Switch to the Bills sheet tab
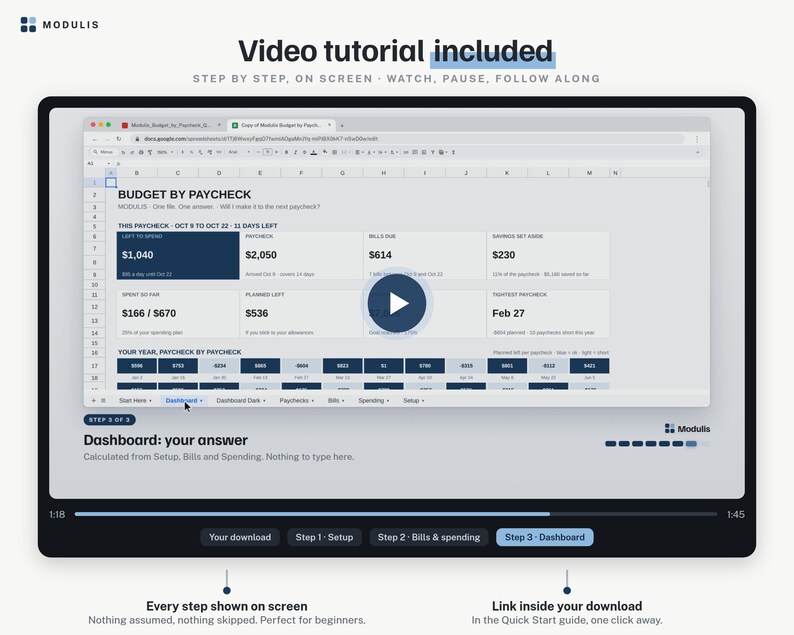Image resolution: width=794 pixels, height=635 pixels. pyautogui.click(x=334, y=401)
